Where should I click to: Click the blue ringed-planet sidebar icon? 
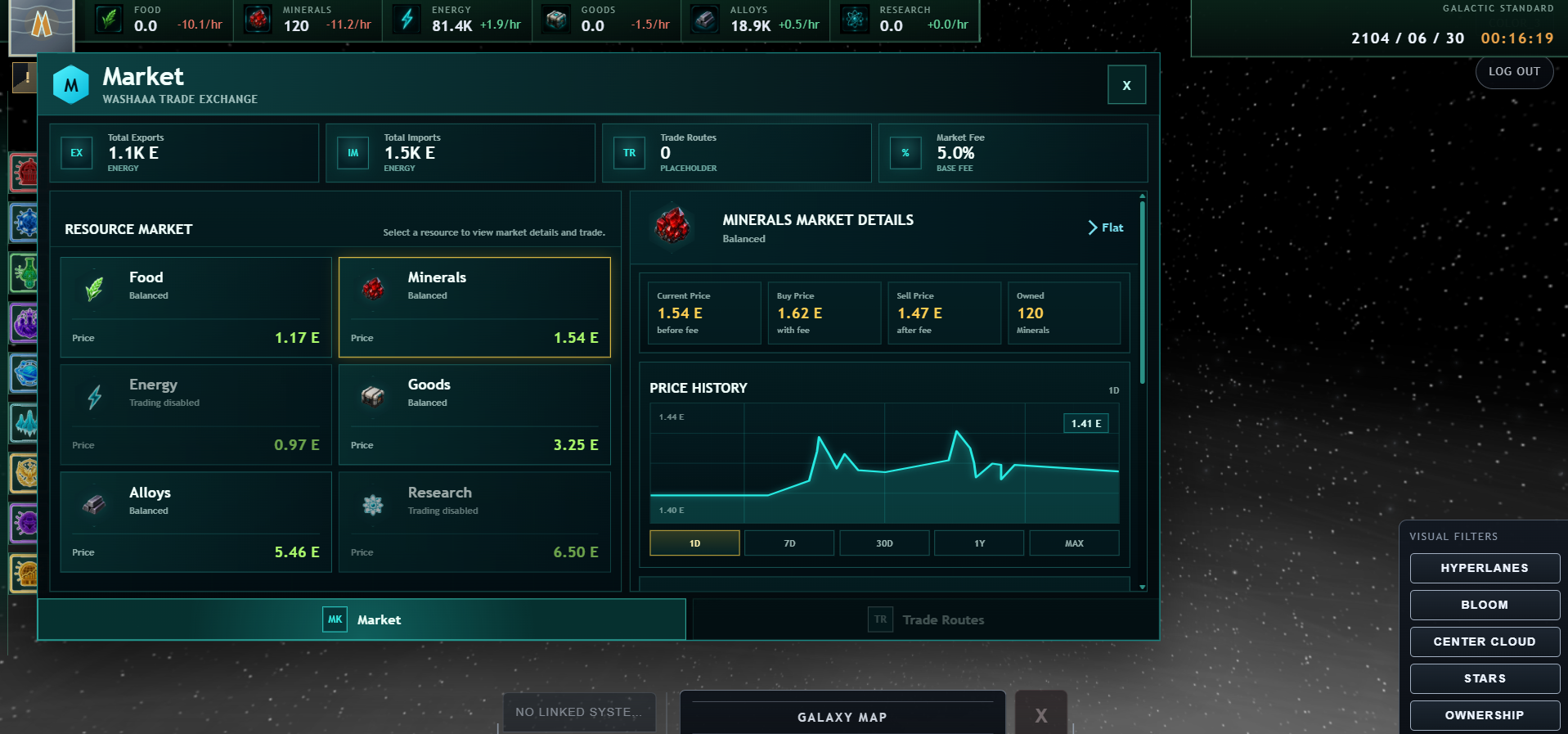point(25,373)
